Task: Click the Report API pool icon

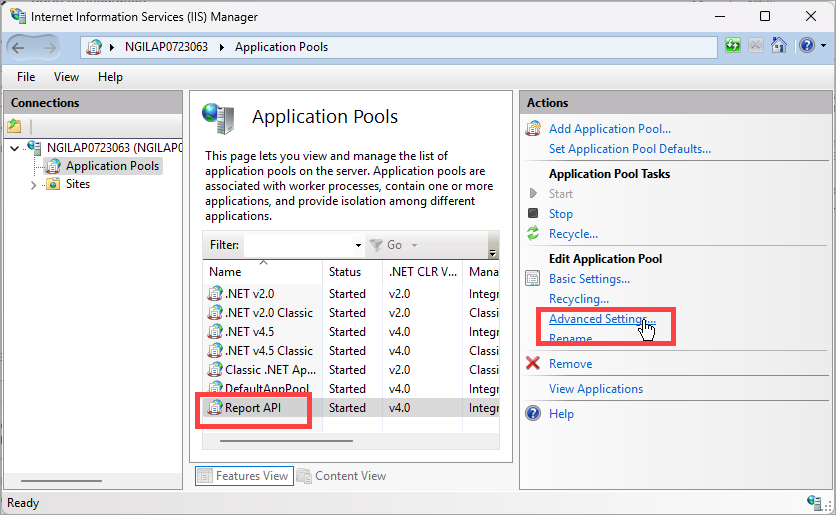Action: [215, 408]
